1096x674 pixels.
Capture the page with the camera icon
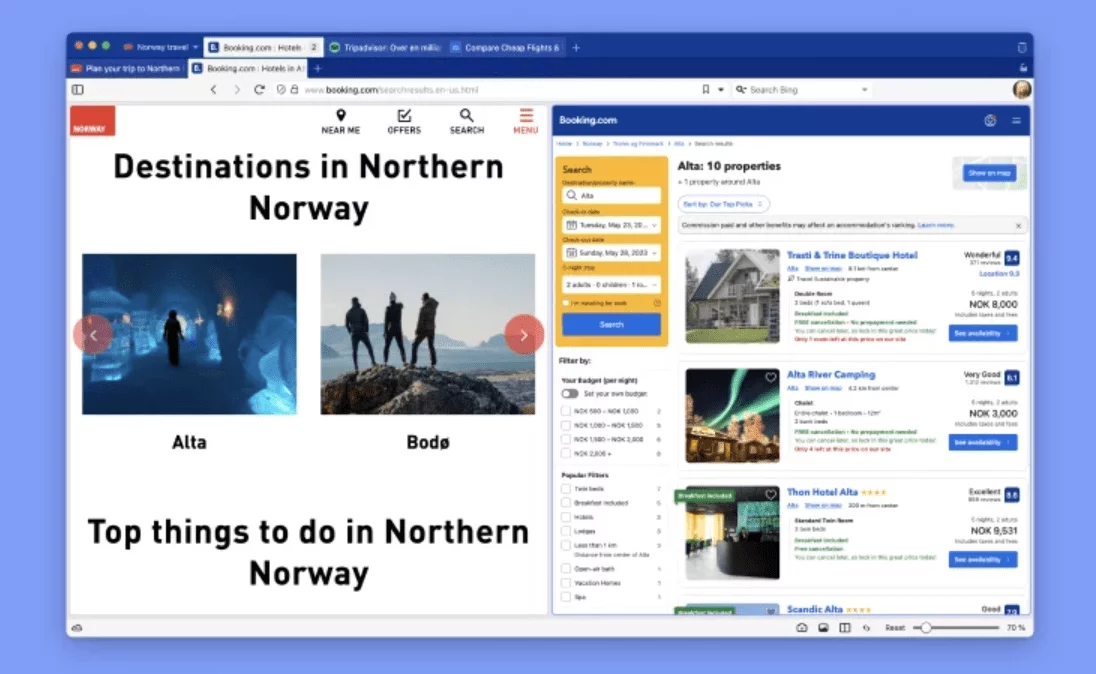[x=802, y=628]
